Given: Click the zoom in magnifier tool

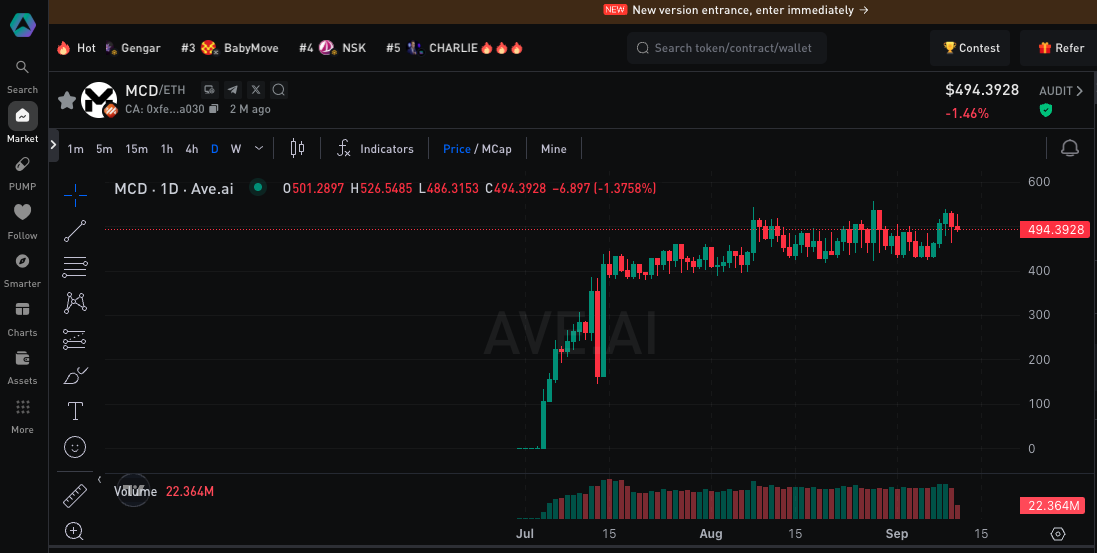Looking at the screenshot, I should 75,531.
